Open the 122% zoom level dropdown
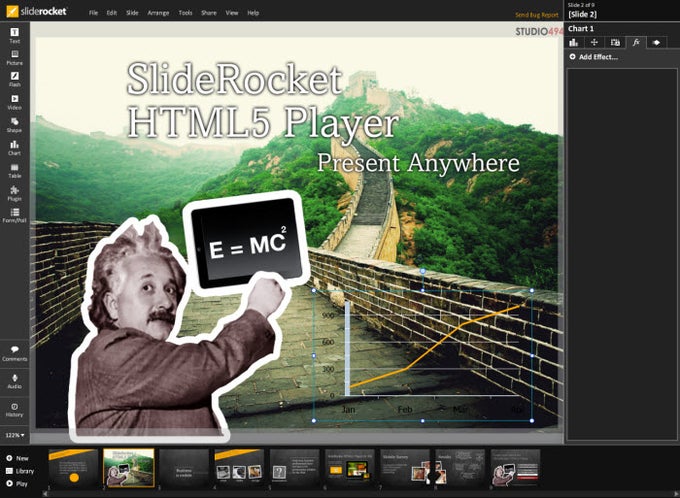Image resolution: width=680 pixels, height=498 pixels. 15,435
